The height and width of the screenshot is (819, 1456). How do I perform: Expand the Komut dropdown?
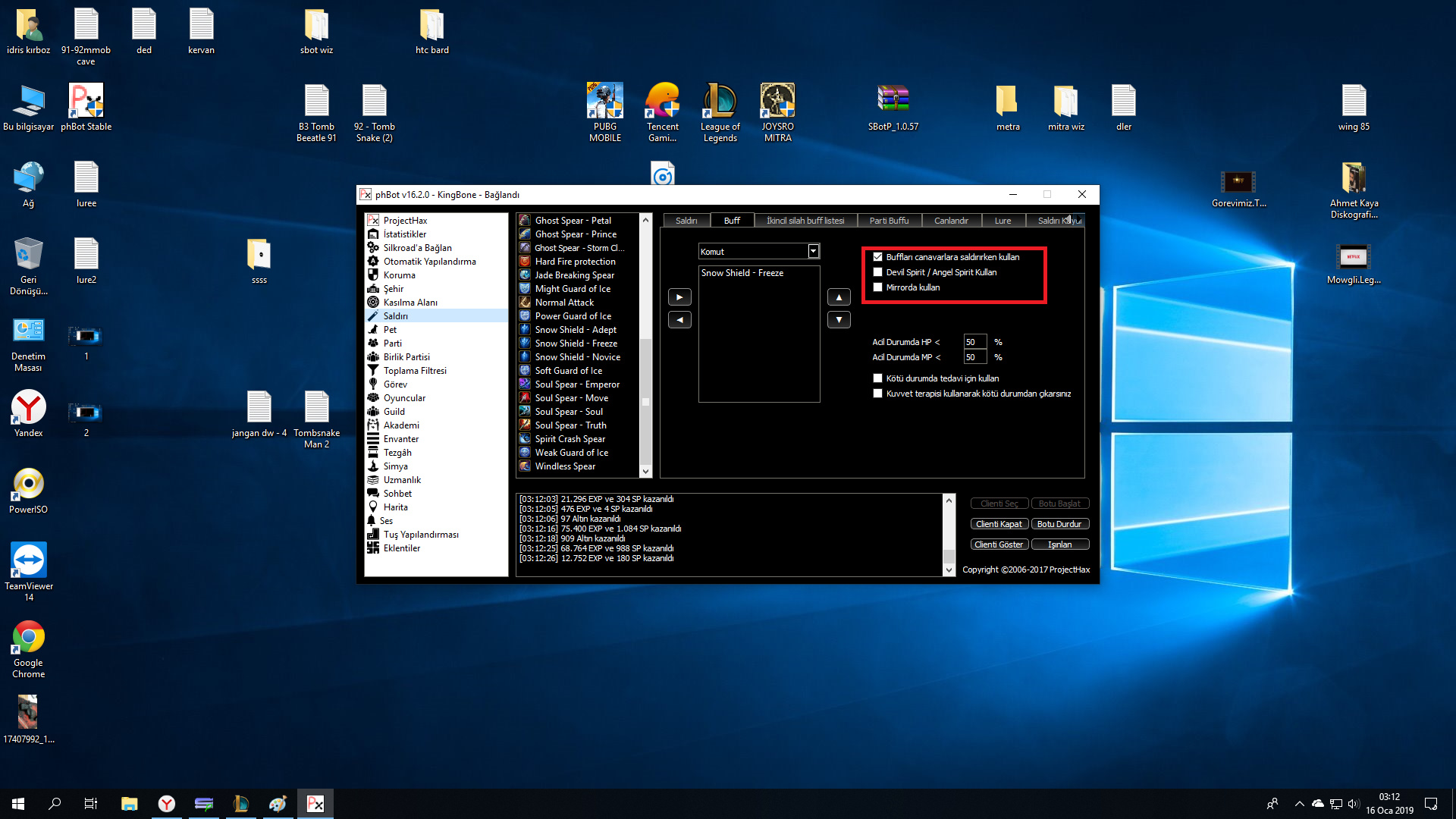point(813,251)
